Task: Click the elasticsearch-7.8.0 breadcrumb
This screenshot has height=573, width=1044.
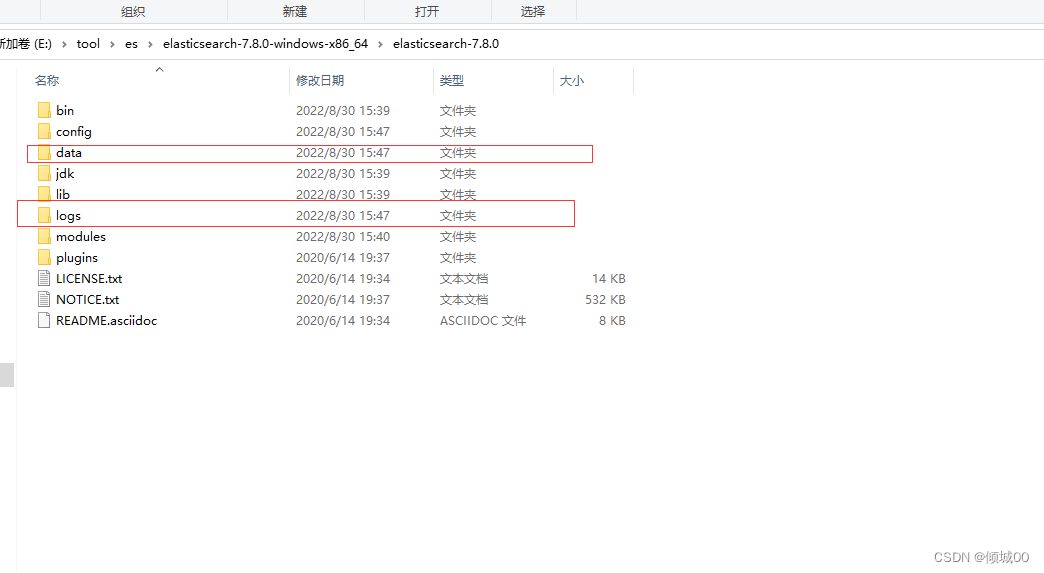Action: (445, 44)
